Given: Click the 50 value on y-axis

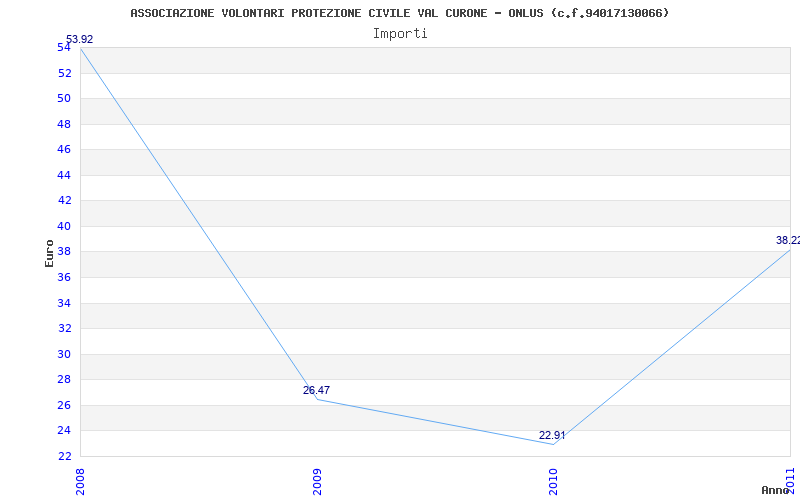Looking at the screenshot, I should click(64, 98).
